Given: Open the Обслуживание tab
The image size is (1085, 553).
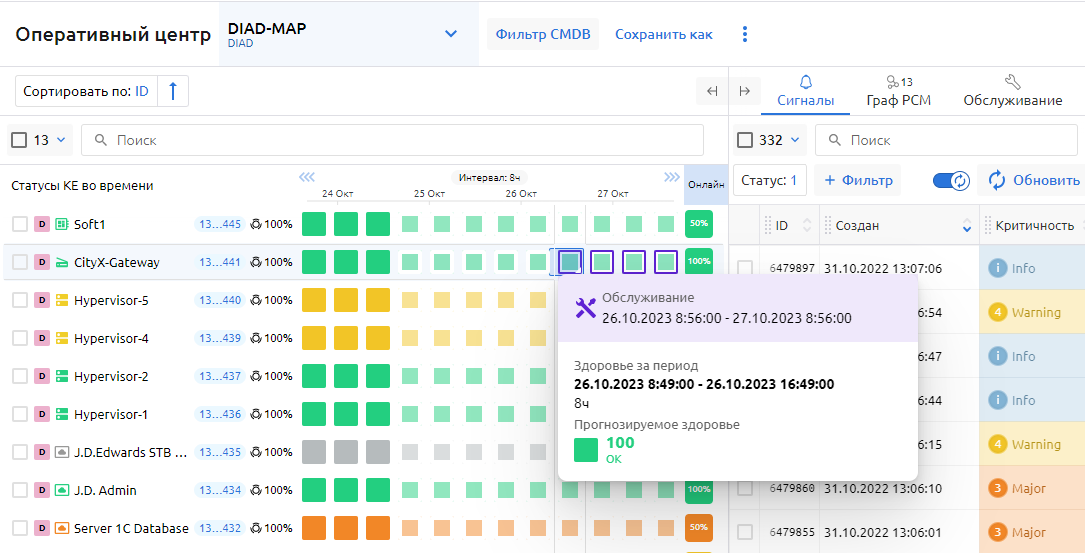Looking at the screenshot, I should [1012, 91].
